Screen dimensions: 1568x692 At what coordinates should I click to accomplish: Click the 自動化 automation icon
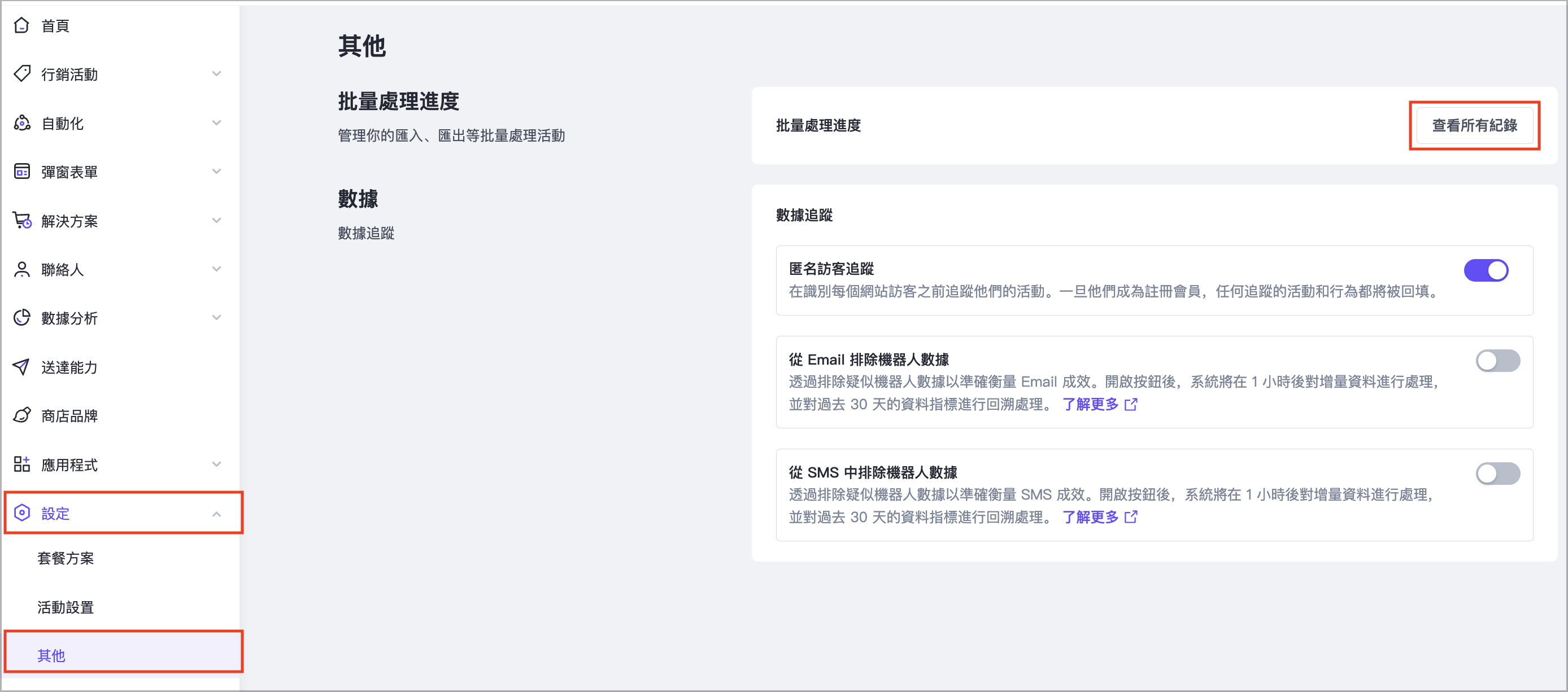(x=22, y=123)
